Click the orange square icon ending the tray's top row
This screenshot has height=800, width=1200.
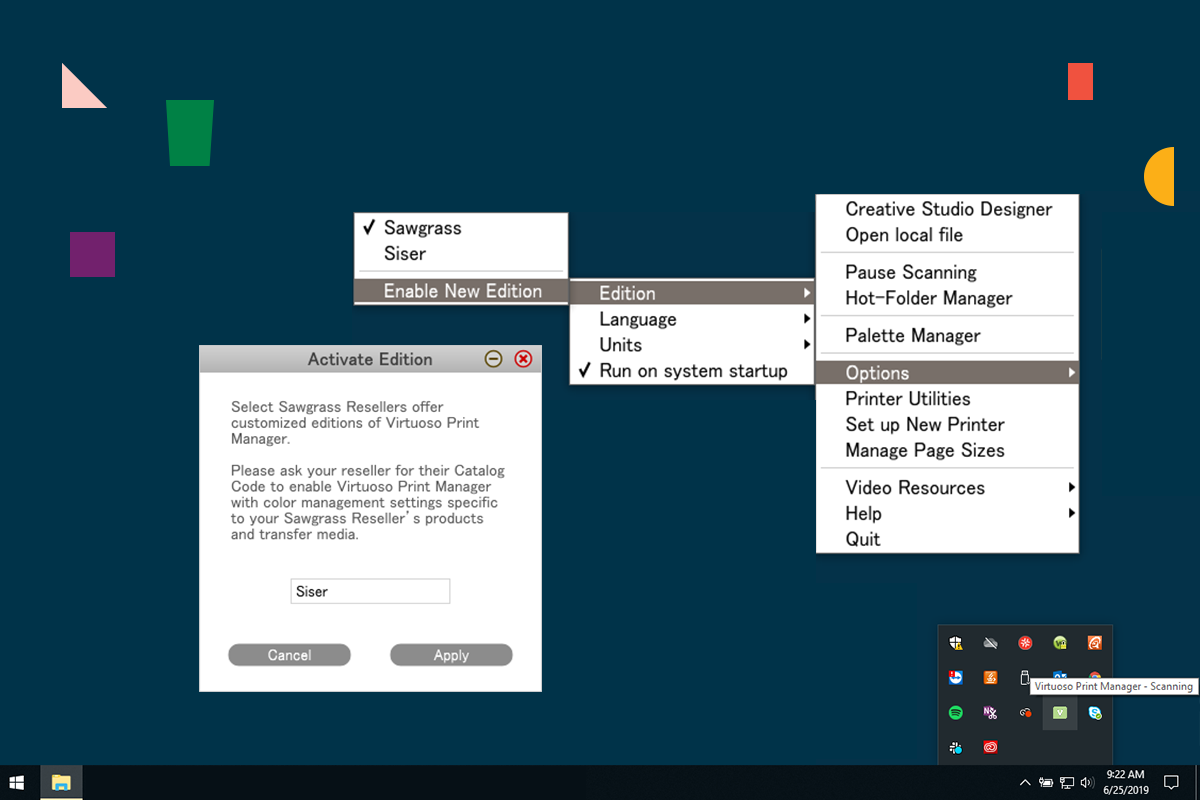(x=1095, y=643)
